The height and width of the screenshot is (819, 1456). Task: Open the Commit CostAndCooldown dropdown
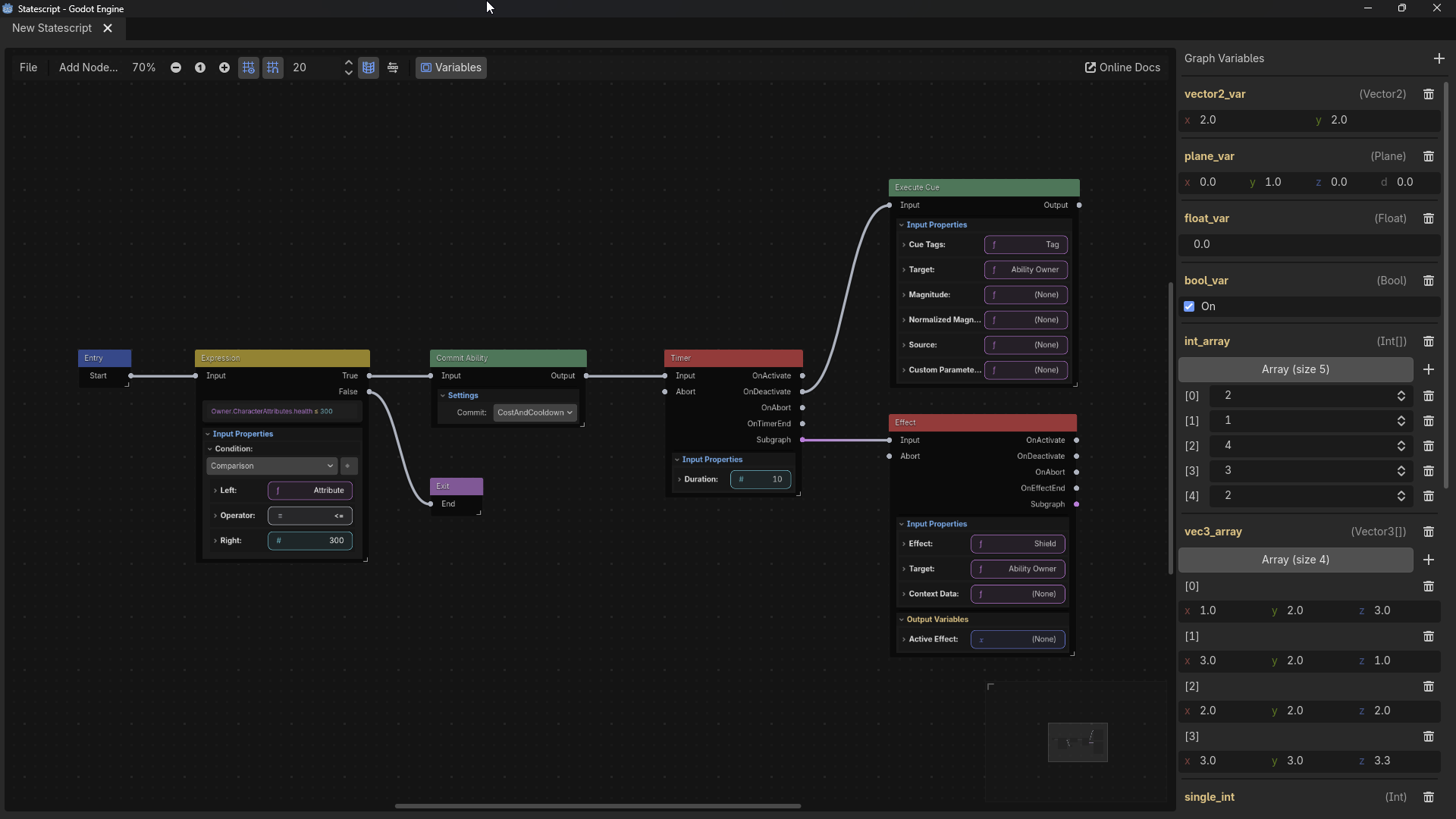click(x=535, y=413)
